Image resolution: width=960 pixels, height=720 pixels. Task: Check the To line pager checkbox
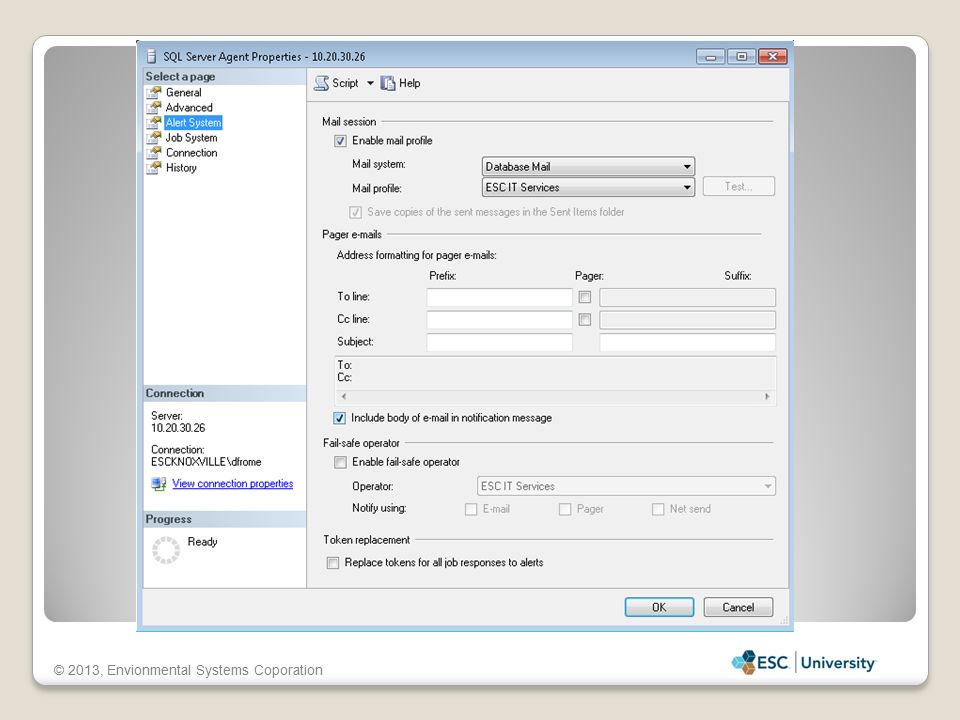(585, 297)
